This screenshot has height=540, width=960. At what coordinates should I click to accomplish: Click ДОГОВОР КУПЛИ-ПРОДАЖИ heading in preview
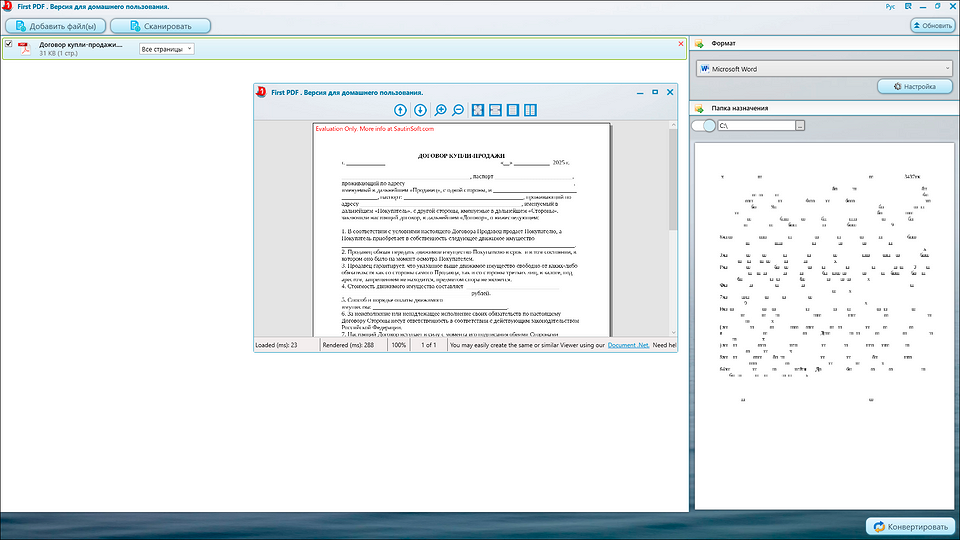pos(462,156)
